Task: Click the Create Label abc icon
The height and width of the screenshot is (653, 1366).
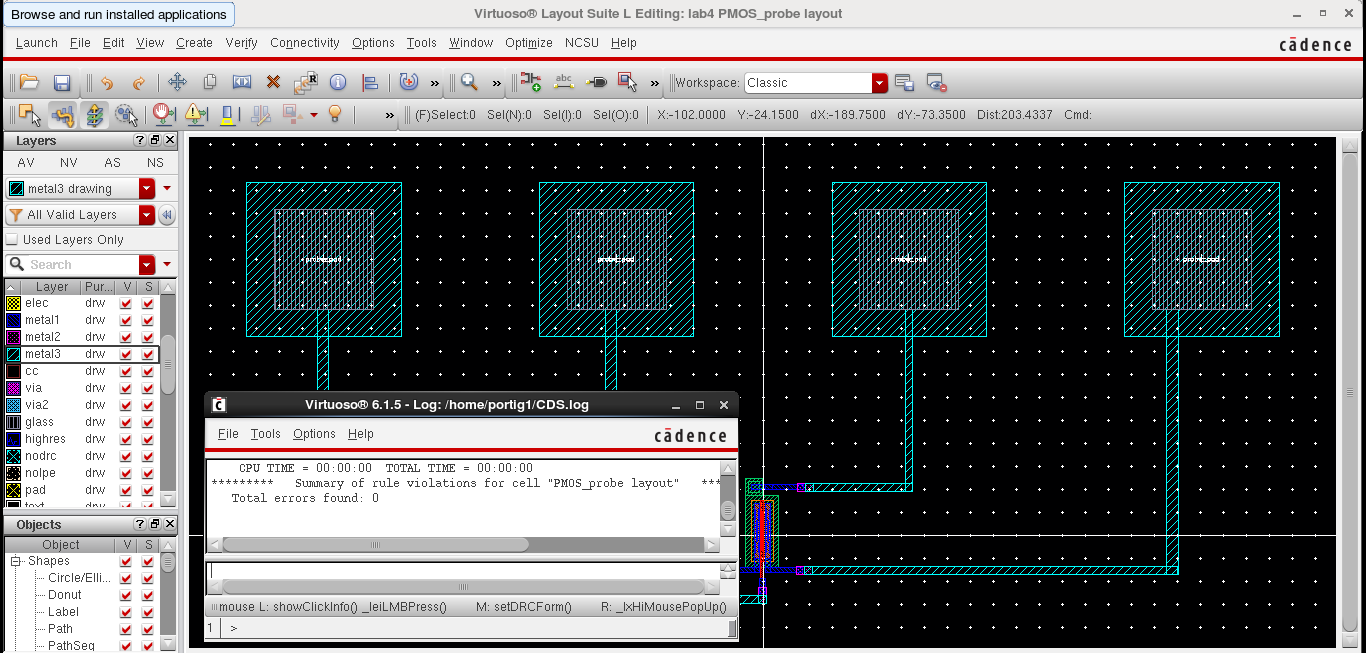Action: click(563, 83)
